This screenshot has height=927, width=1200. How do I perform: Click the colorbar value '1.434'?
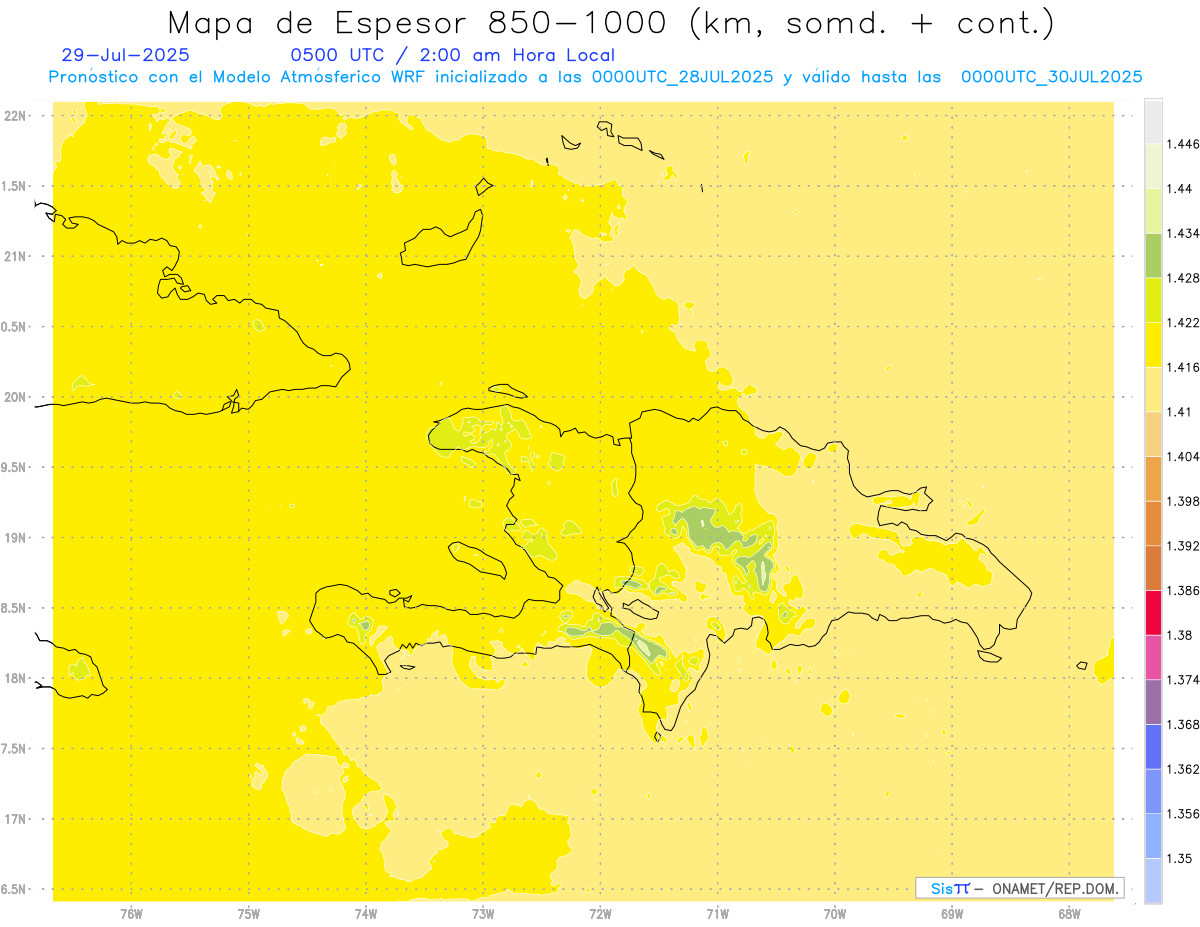click(1183, 234)
